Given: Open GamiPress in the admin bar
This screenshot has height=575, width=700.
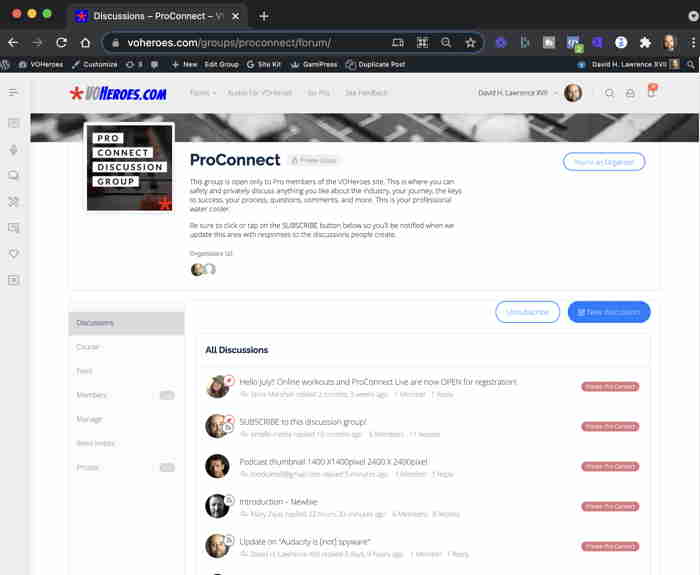Looking at the screenshot, I should coord(314,65).
